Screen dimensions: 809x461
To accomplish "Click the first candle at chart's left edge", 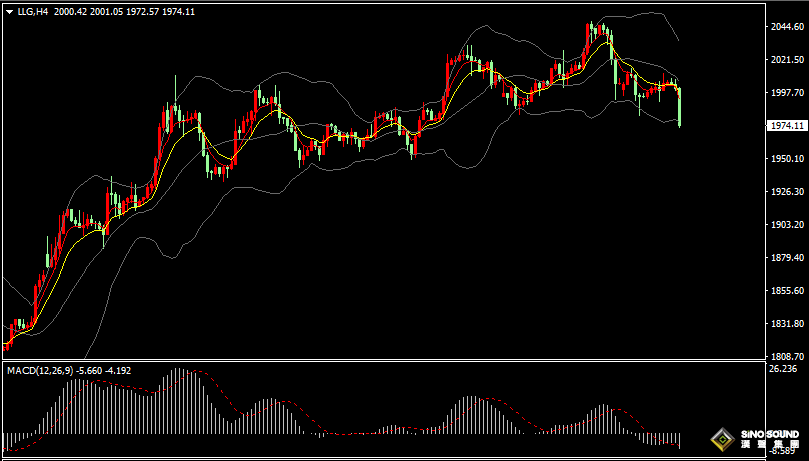I will (7, 343).
